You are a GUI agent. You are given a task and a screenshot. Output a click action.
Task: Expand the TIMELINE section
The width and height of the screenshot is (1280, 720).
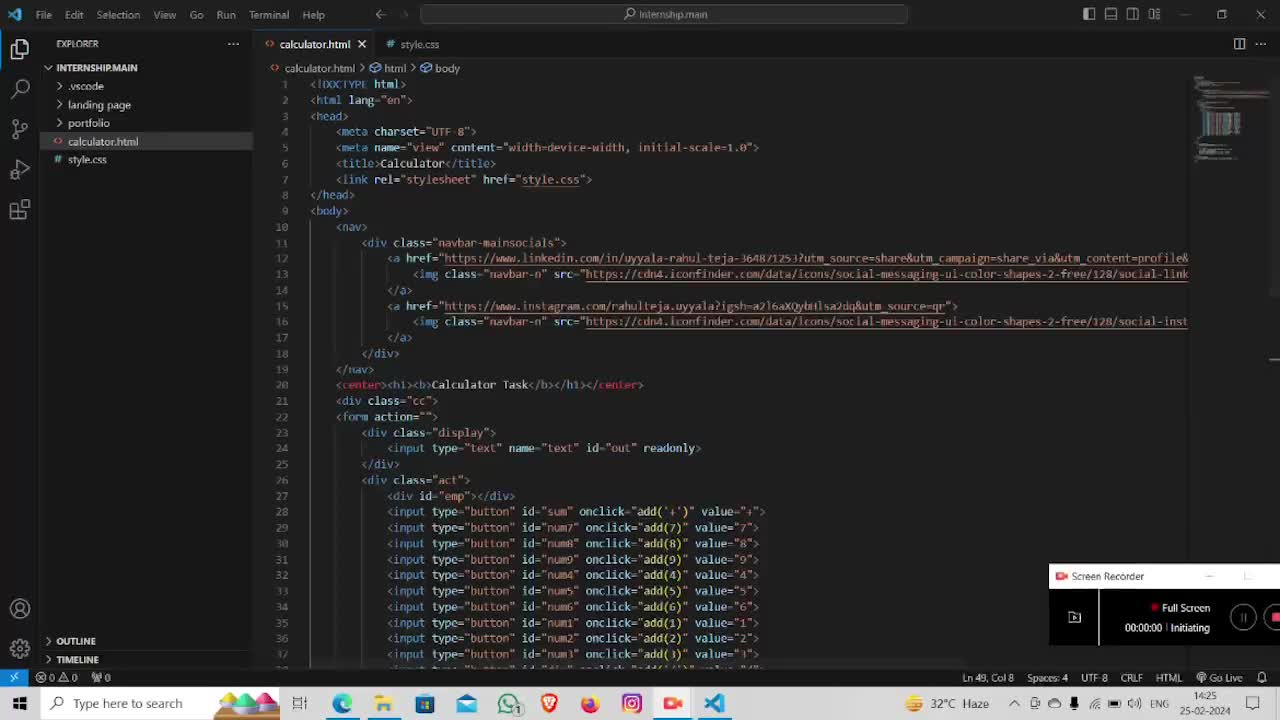(x=77, y=660)
